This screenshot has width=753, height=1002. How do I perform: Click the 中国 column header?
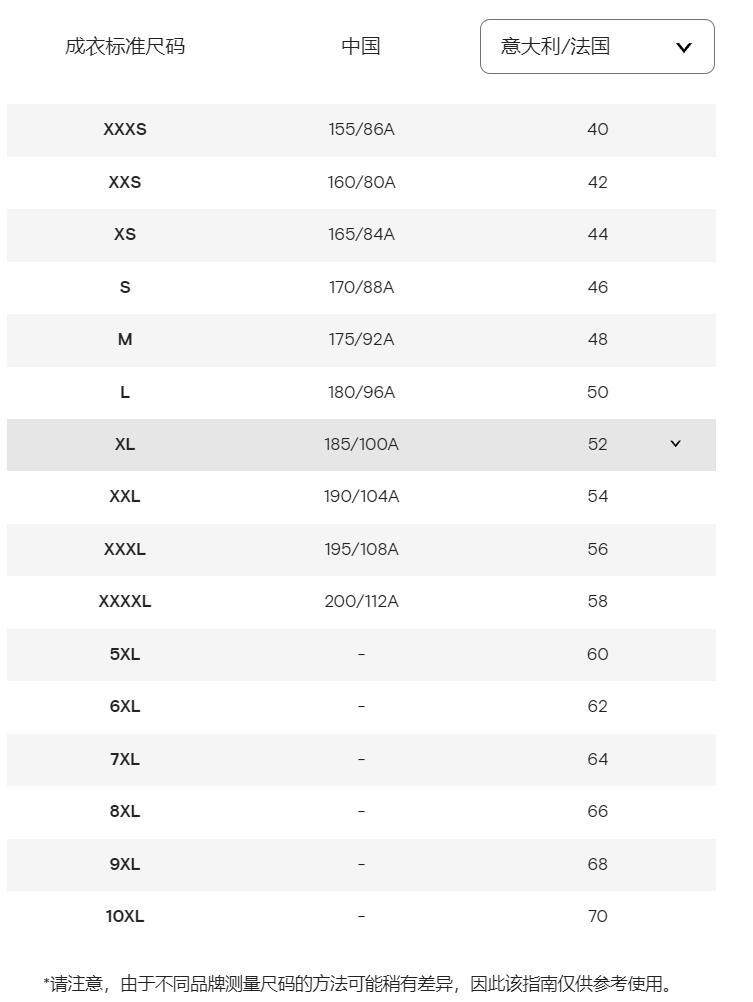pyautogui.click(x=361, y=46)
